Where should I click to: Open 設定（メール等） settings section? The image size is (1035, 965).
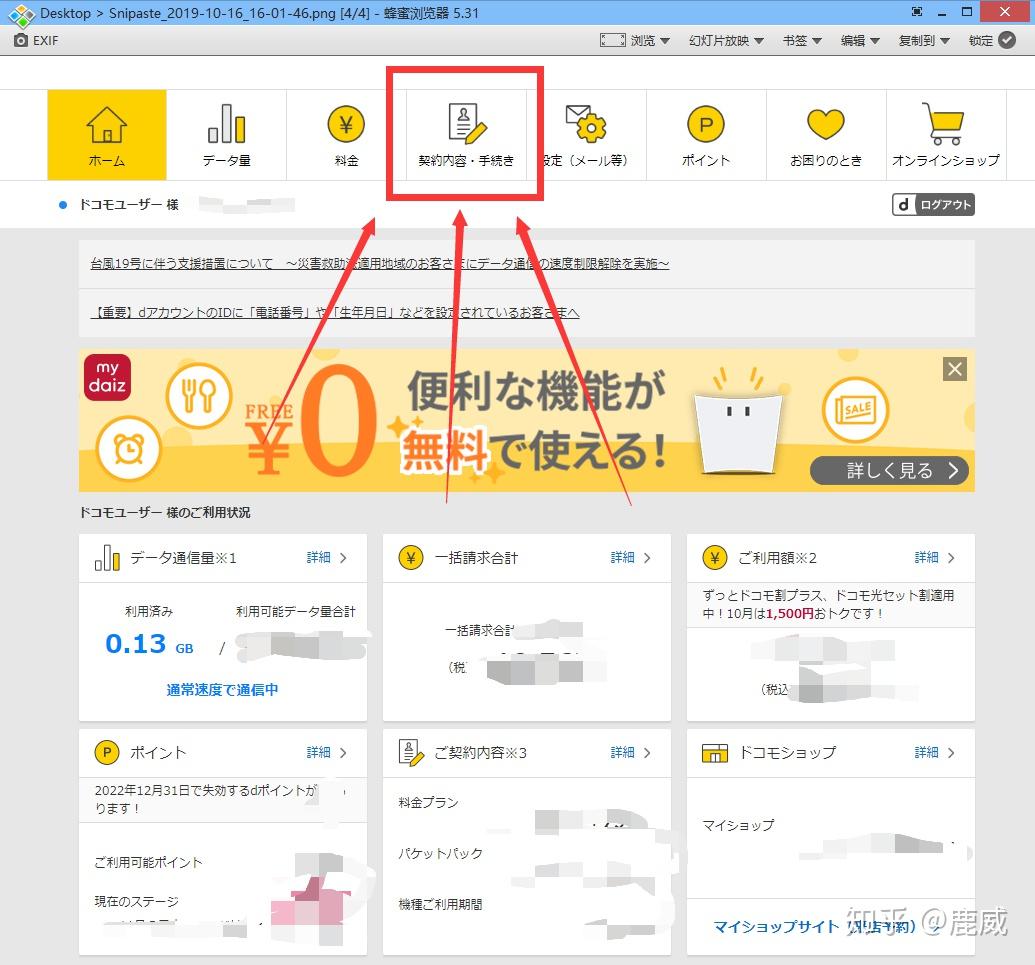(x=587, y=133)
